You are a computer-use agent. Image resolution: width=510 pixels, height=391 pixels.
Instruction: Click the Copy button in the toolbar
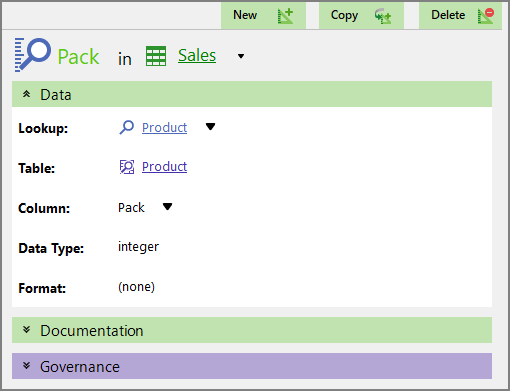point(361,15)
